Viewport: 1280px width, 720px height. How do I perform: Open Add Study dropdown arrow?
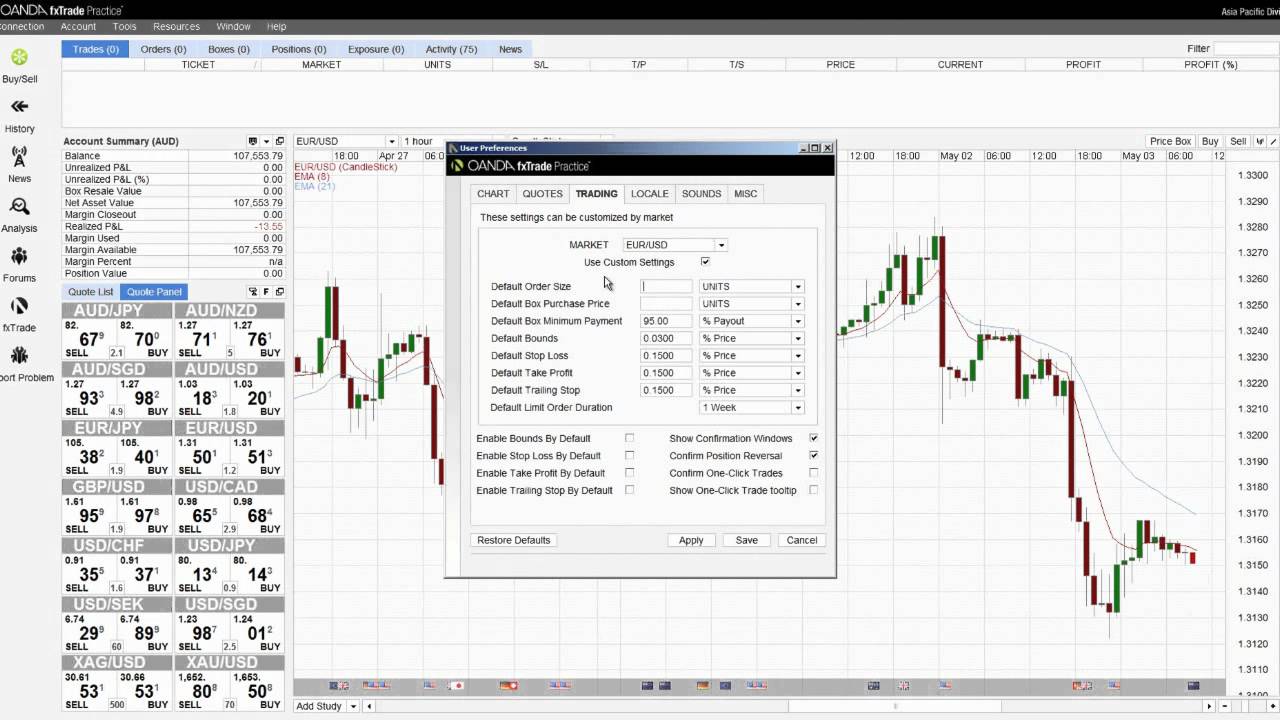(352, 706)
